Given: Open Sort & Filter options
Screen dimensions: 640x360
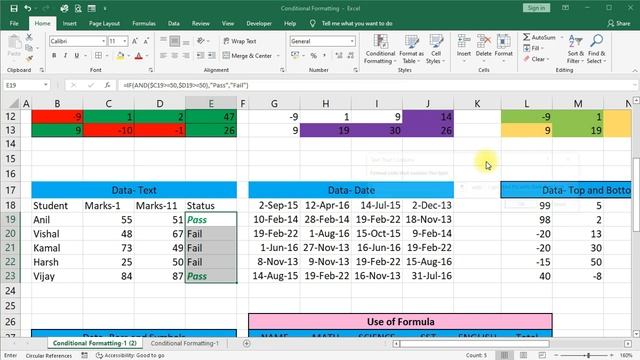Looking at the screenshot, I should 575,49.
